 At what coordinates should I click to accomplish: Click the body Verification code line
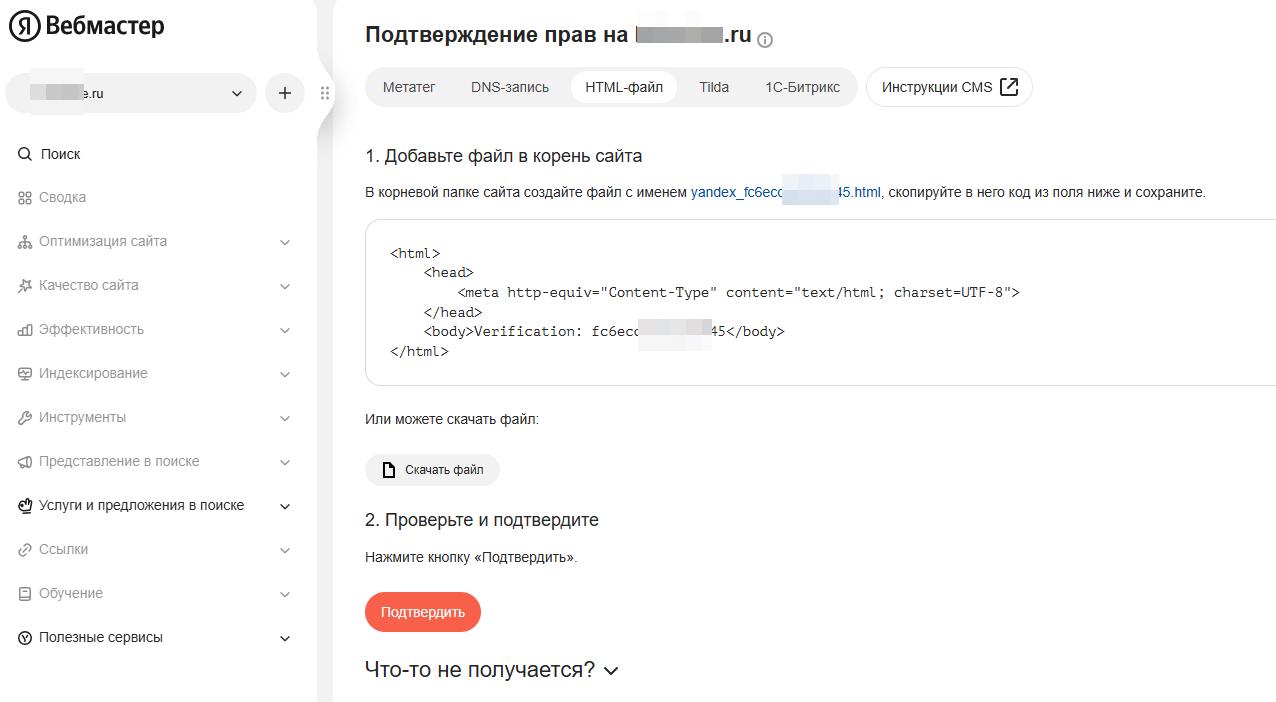pyautogui.click(x=604, y=331)
